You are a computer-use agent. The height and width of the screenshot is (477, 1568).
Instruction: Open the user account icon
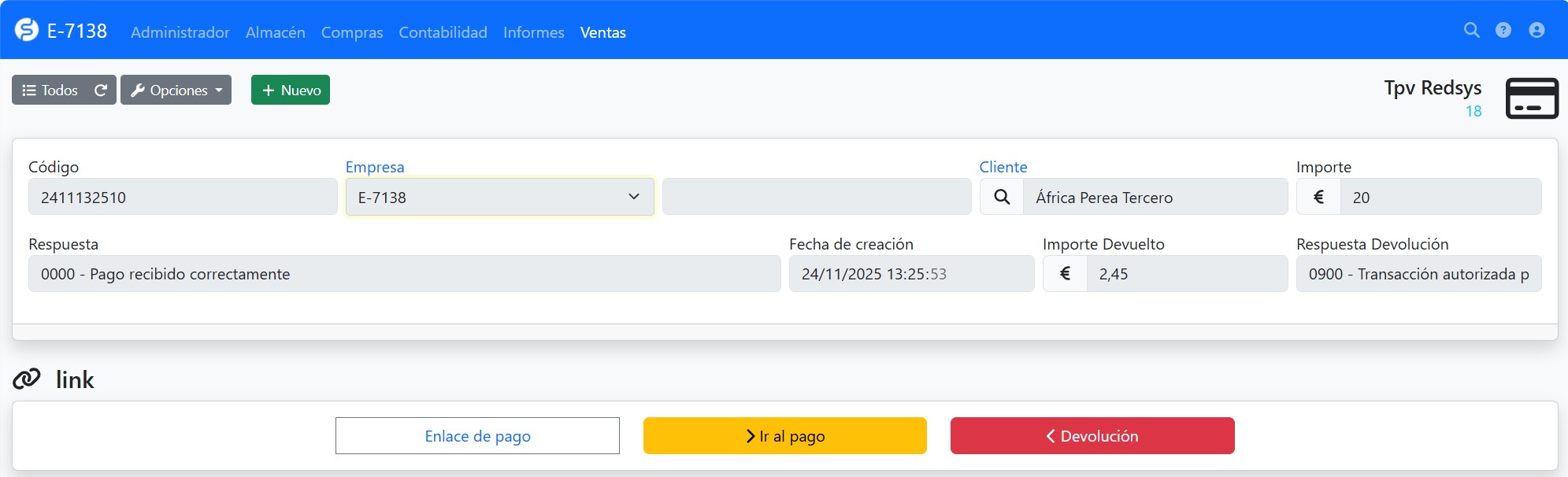[x=1536, y=31]
